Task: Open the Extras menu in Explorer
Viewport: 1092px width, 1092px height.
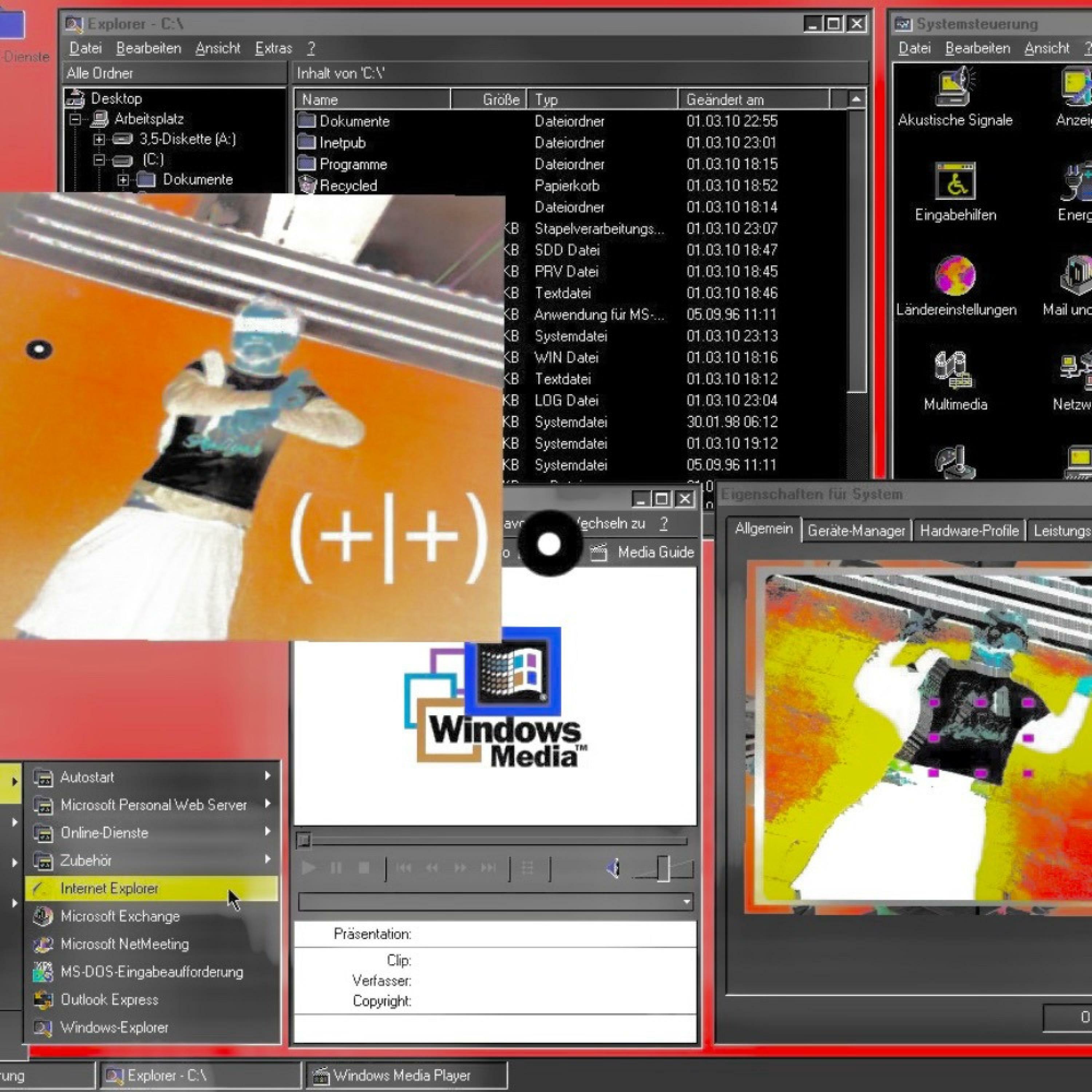Action: [x=273, y=49]
